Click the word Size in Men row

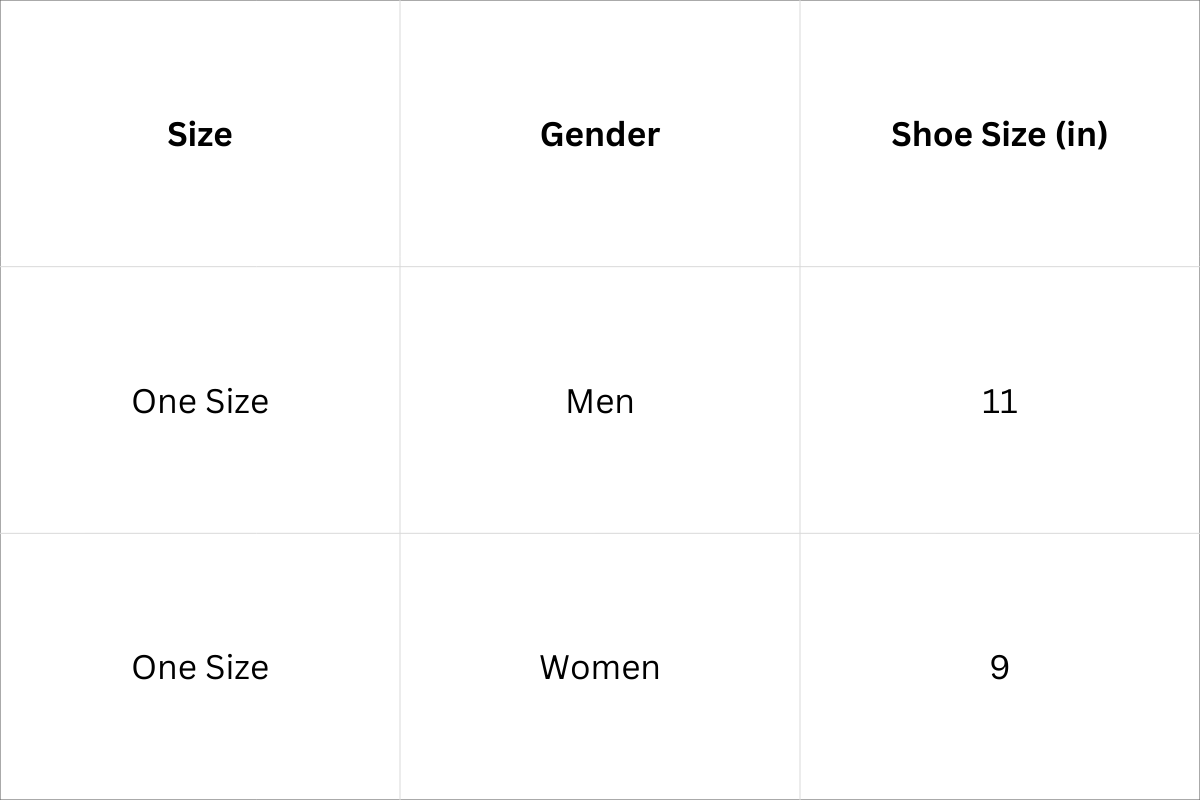[237, 401]
